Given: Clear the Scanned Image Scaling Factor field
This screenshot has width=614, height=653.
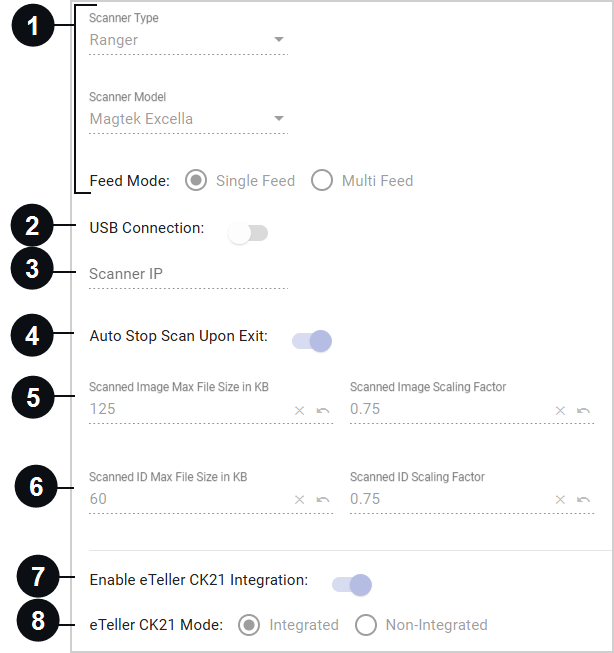Looking at the screenshot, I should click(560, 411).
